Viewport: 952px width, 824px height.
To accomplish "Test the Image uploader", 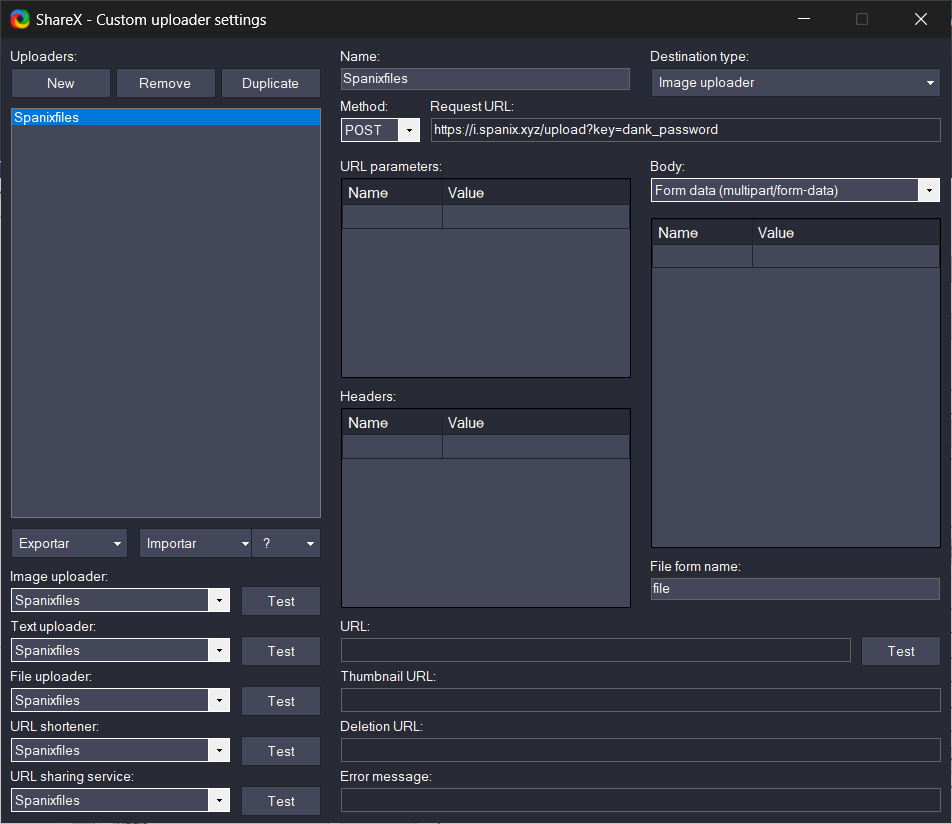I will click(x=281, y=601).
